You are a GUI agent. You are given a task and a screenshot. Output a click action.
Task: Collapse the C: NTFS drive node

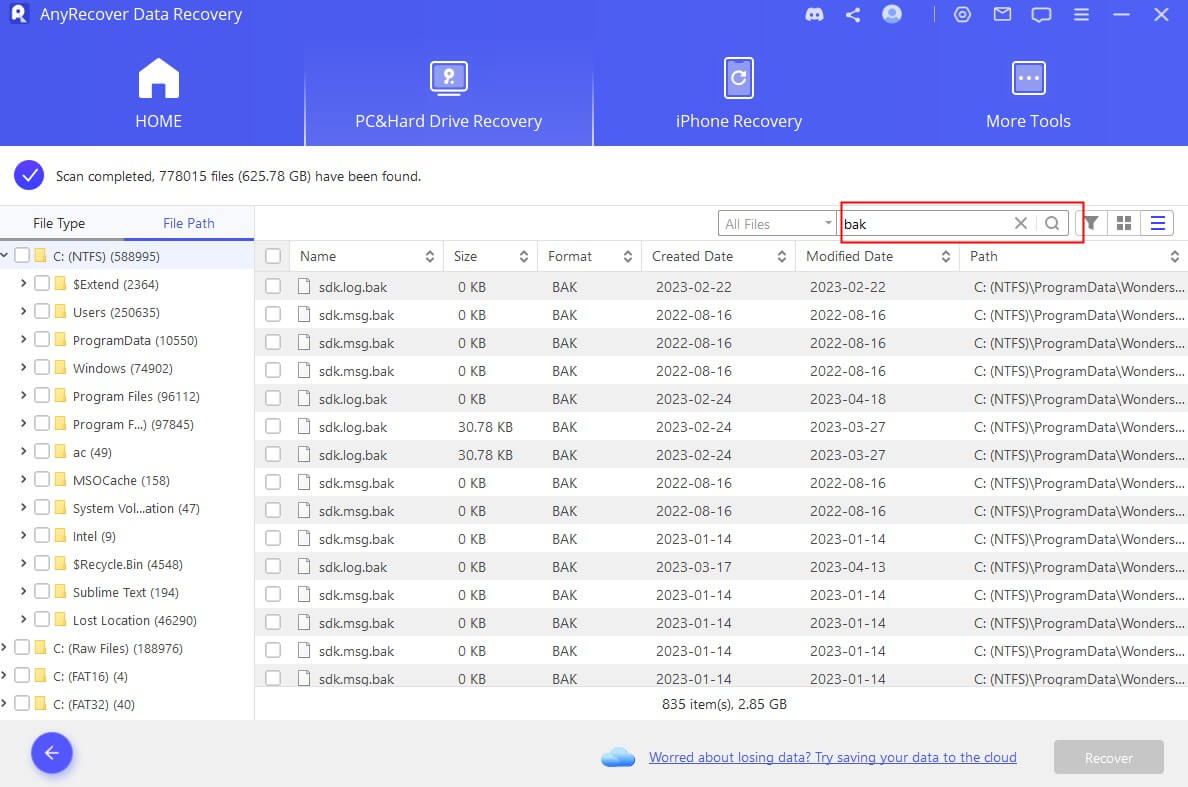(x=7, y=255)
